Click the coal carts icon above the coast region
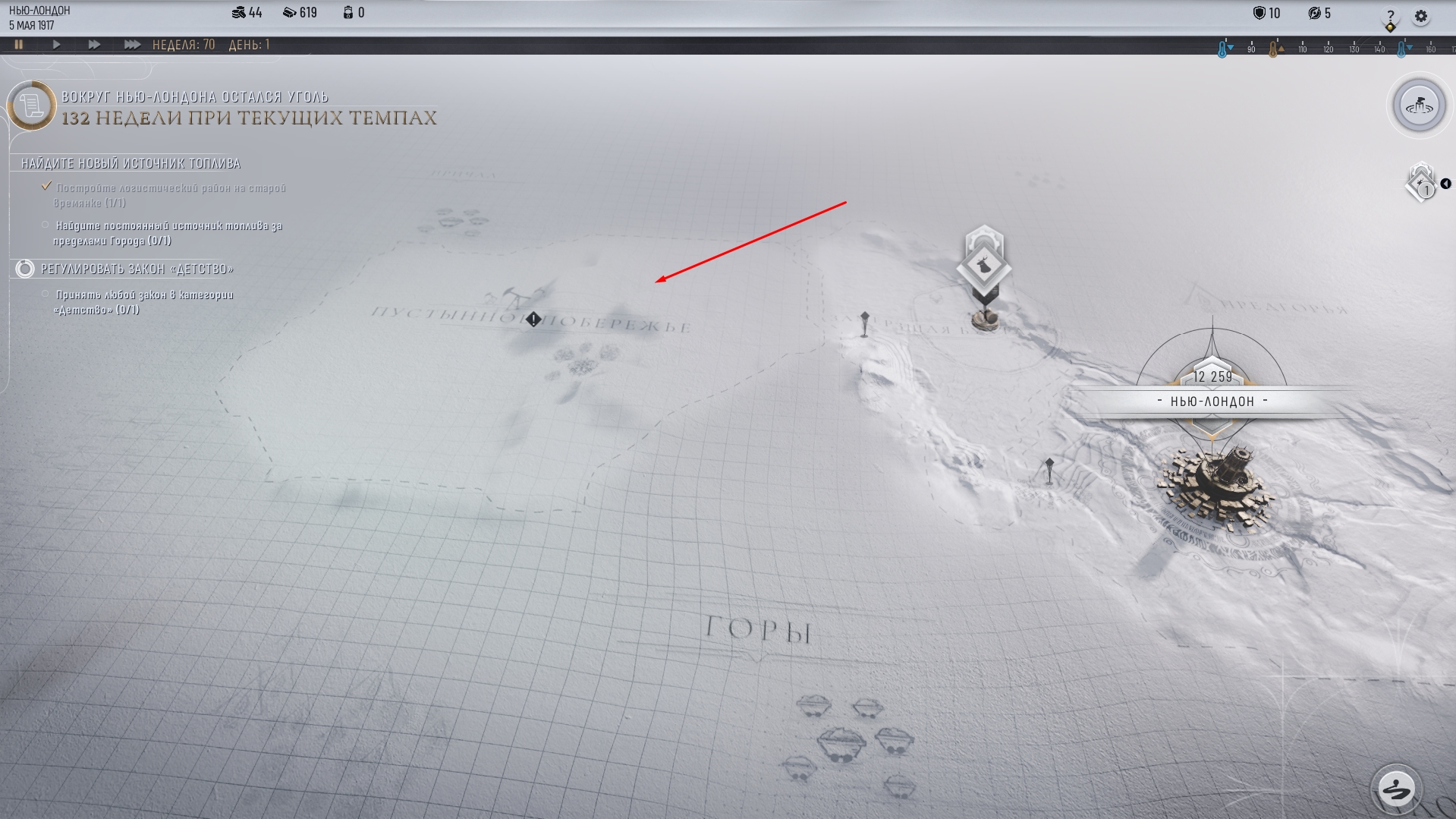This screenshot has height=819, width=1456. coord(453,222)
